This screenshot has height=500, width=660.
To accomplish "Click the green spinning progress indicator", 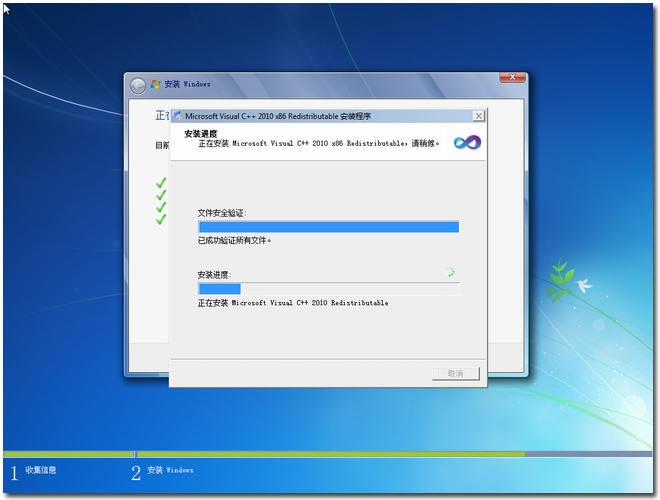I will pos(450,272).
